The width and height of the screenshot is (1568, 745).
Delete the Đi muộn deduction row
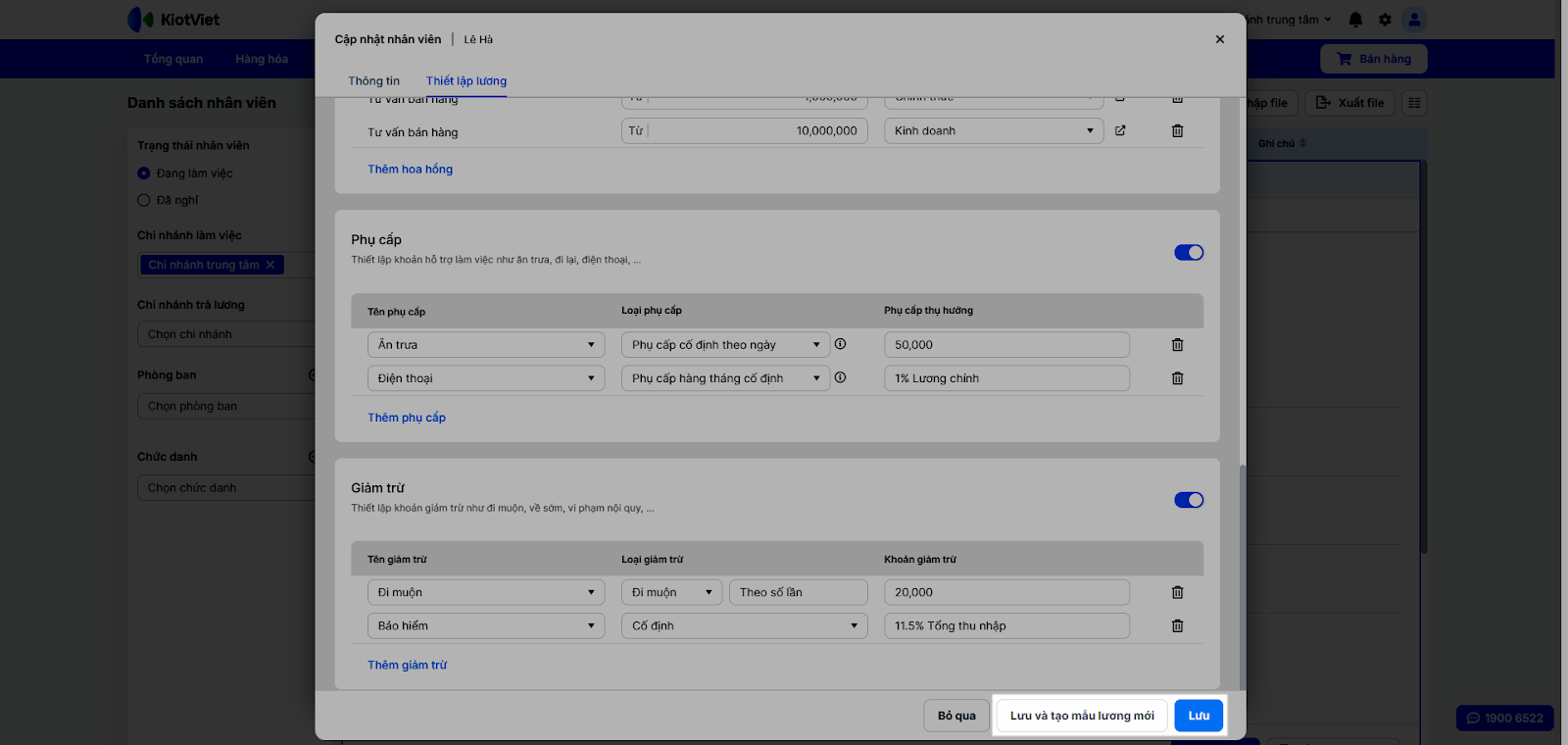point(1177,593)
